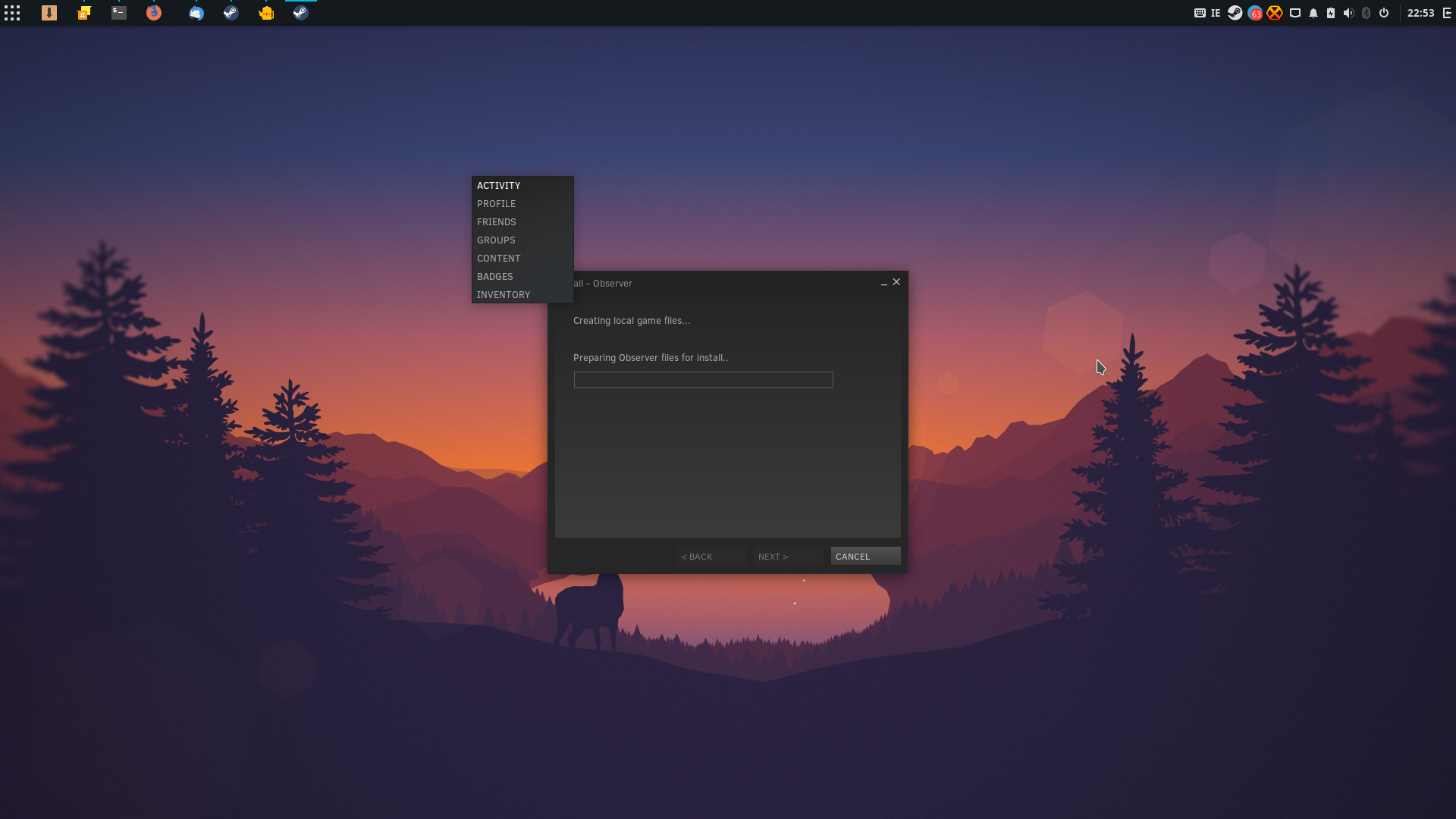Open BADGES menu entry
This screenshot has width=1456, height=819.
pos(522,277)
